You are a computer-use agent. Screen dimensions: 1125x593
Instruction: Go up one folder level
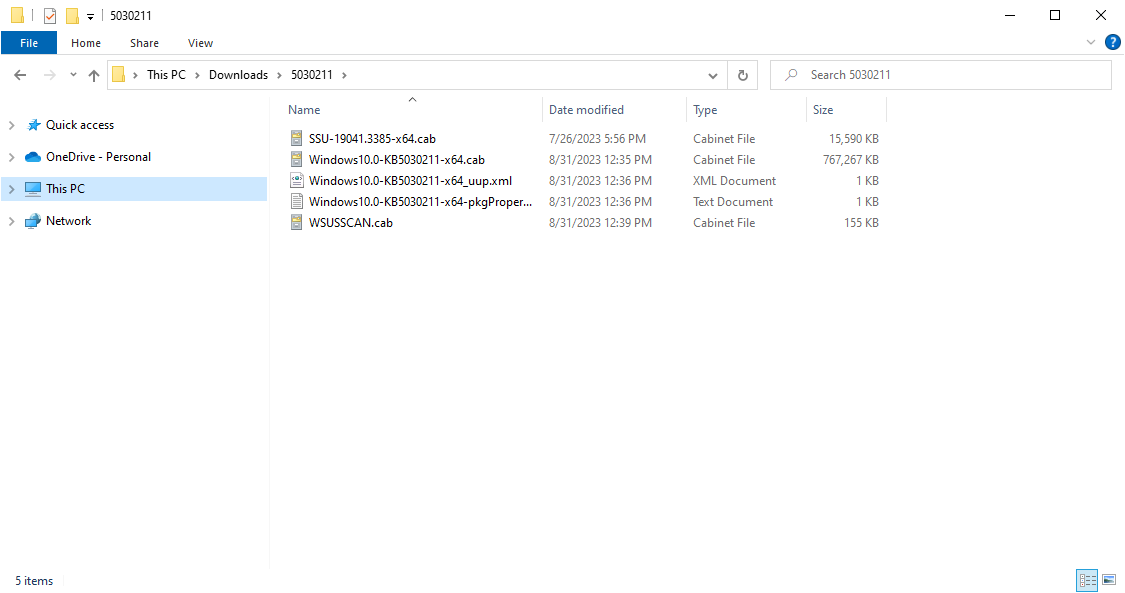click(x=93, y=75)
